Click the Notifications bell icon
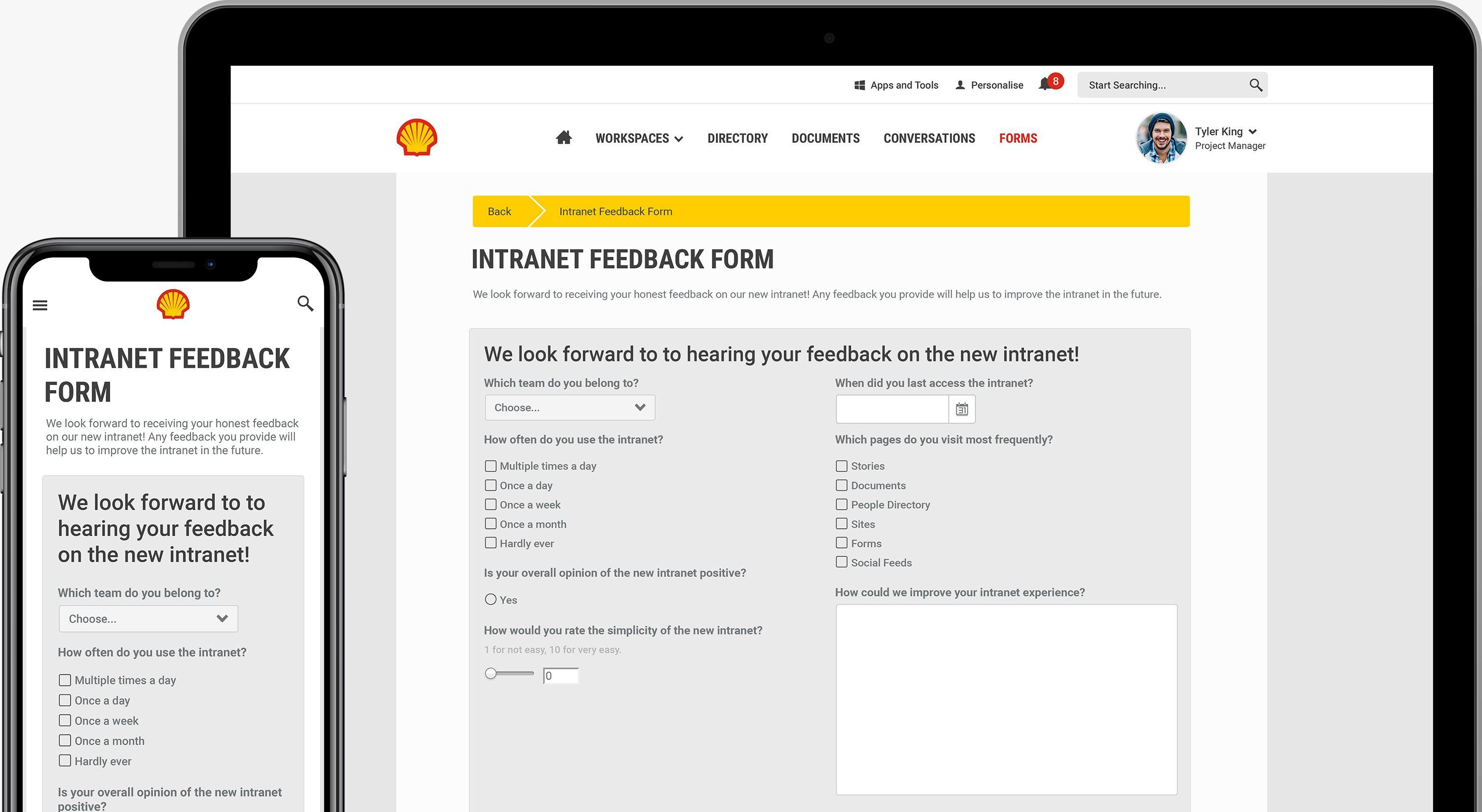Screen dimensions: 1482x812 tap(1045, 85)
